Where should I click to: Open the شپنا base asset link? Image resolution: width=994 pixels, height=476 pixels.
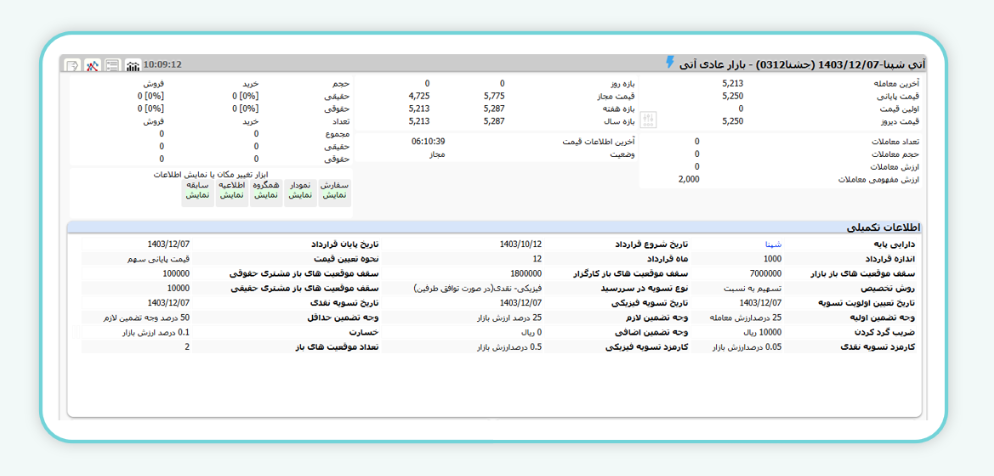click(774, 243)
